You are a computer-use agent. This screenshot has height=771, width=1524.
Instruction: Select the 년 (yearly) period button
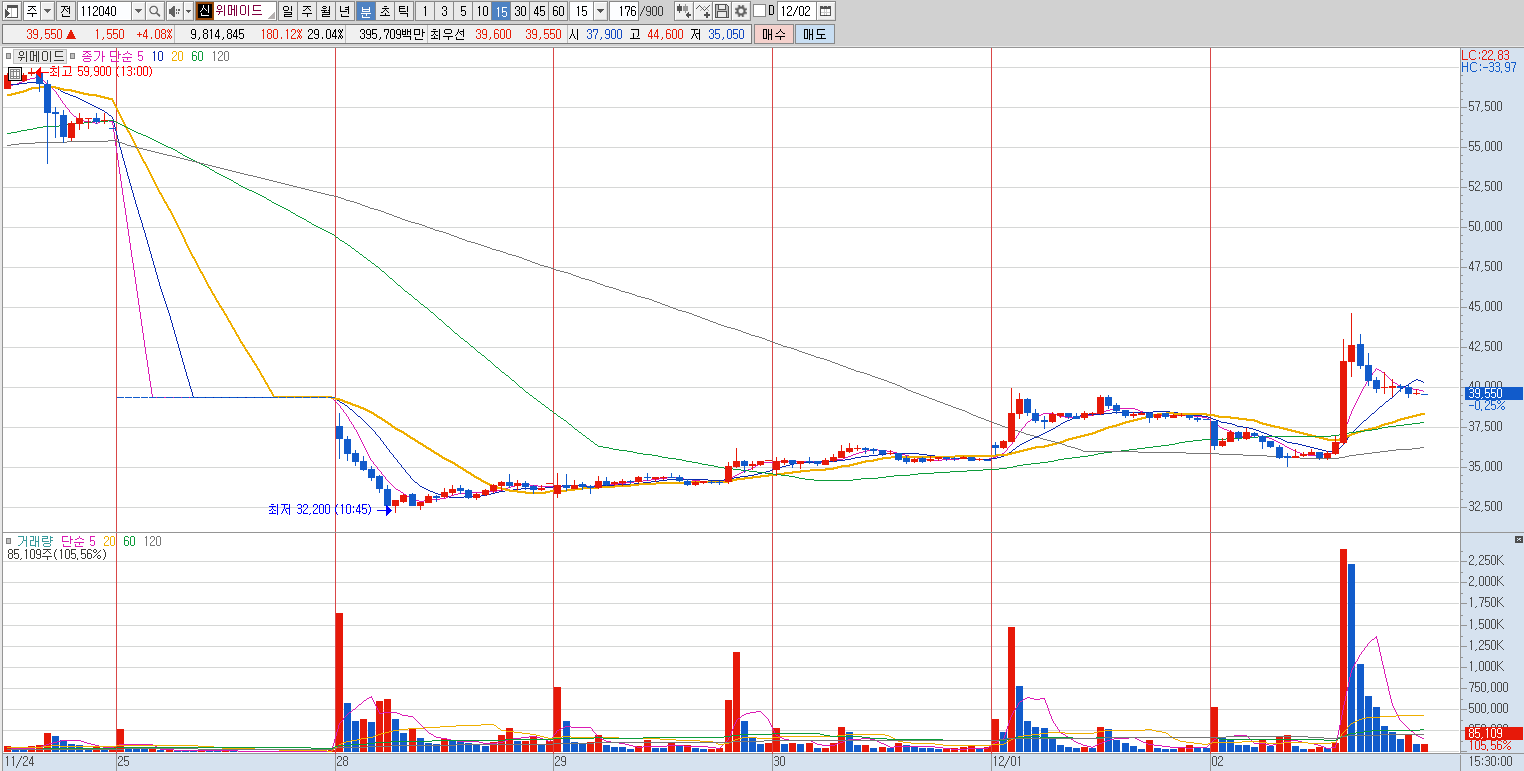(x=345, y=11)
